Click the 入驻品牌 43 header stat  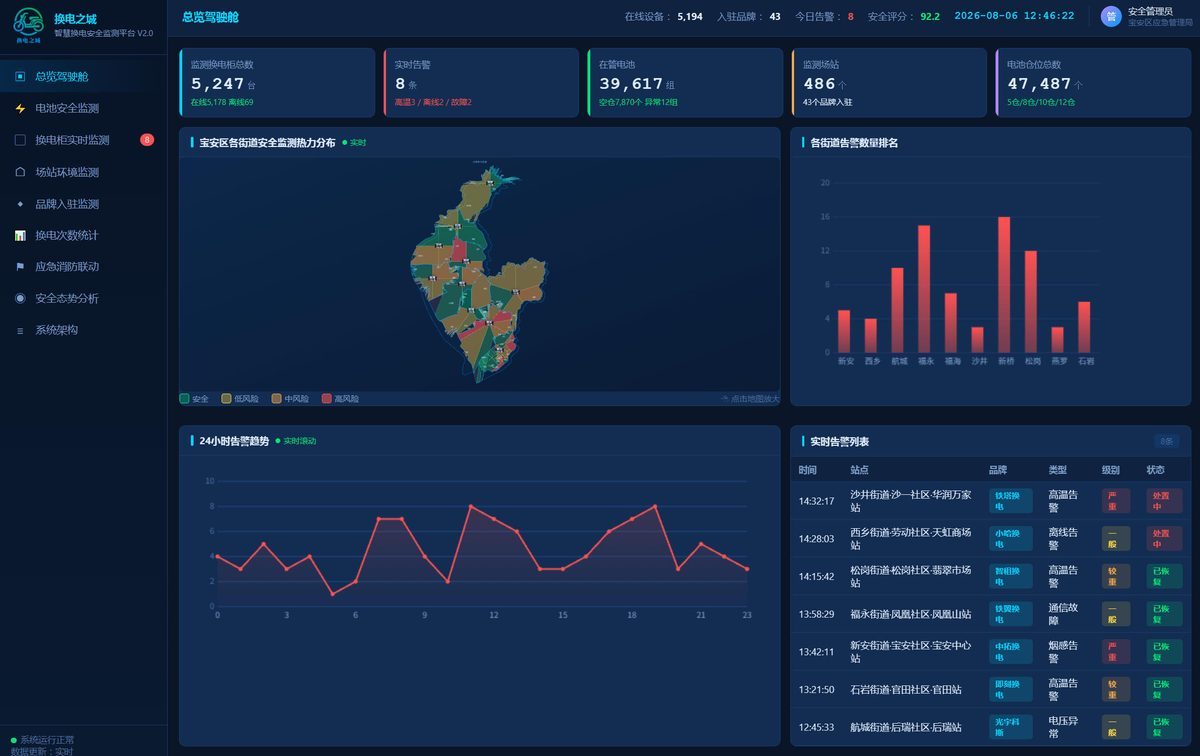pos(749,16)
